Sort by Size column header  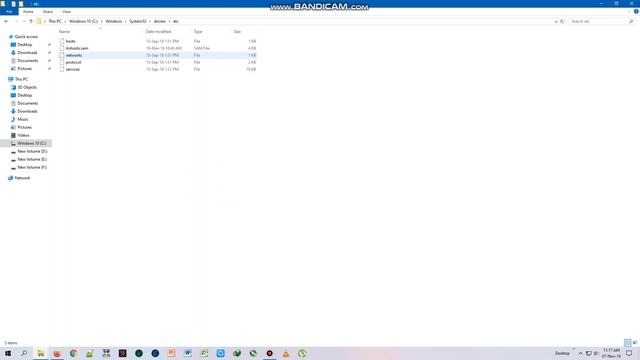[237, 31]
